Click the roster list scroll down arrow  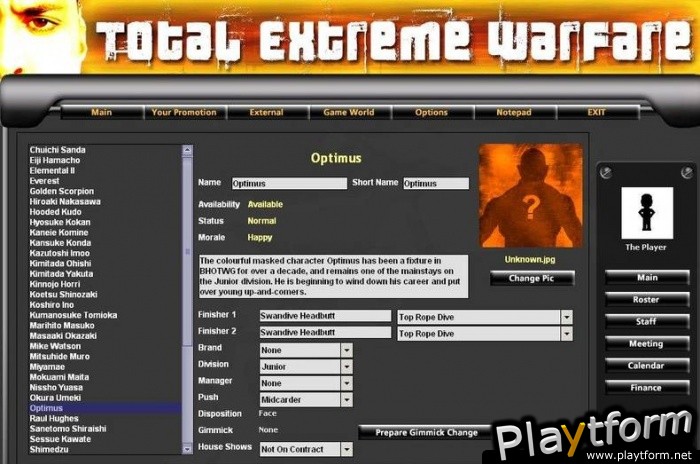click(x=188, y=449)
